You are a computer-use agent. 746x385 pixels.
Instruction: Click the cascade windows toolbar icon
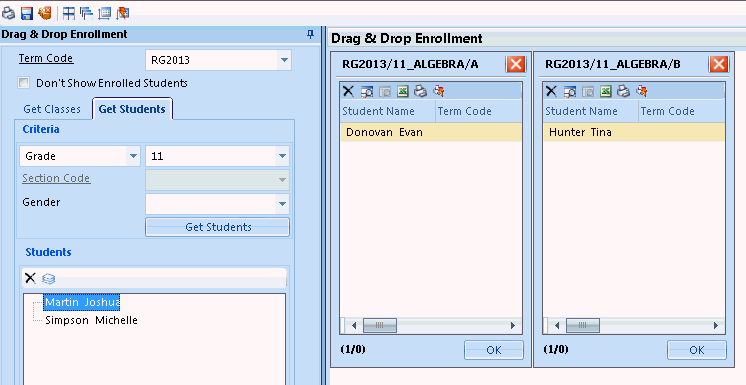point(86,13)
